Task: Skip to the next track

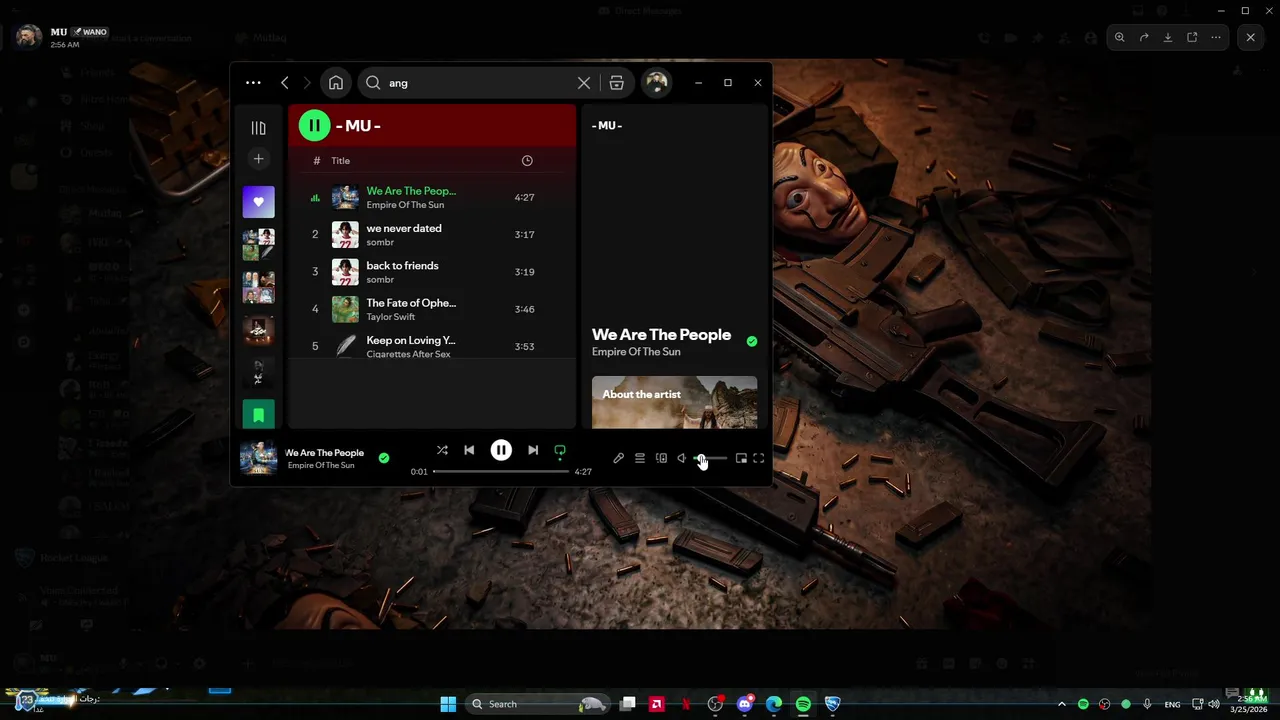Action: coord(533,450)
